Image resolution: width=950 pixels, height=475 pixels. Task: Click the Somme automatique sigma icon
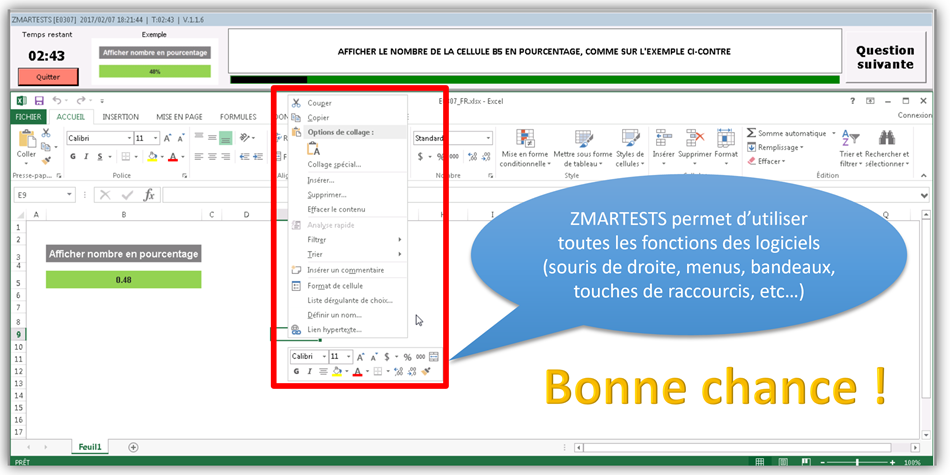[751, 133]
